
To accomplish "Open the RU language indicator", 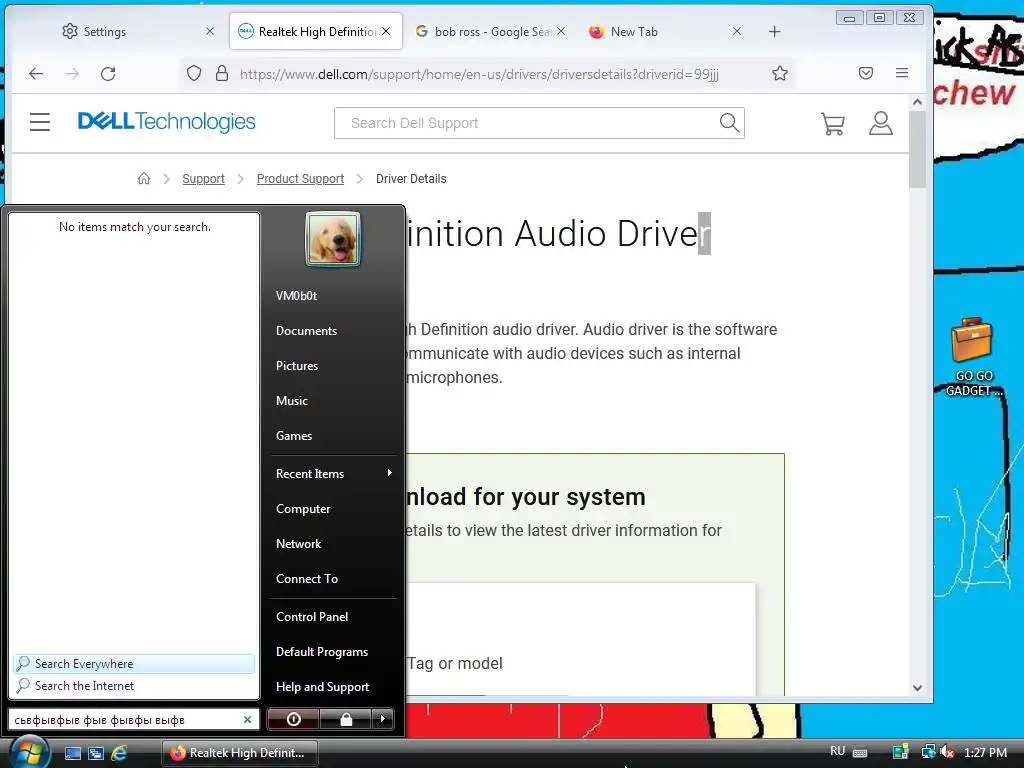I will pyautogui.click(x=837, y=752).
